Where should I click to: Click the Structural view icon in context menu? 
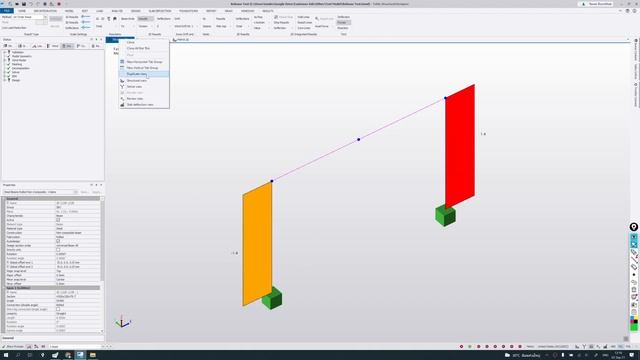pos(122,80)
